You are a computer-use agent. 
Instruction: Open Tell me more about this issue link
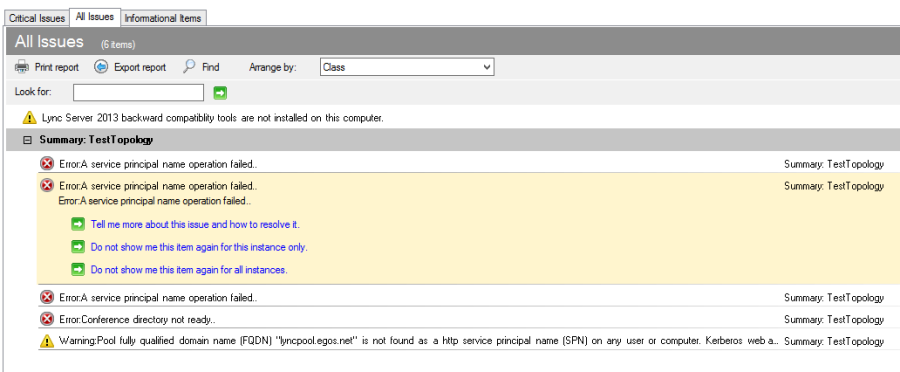(195, 224)
